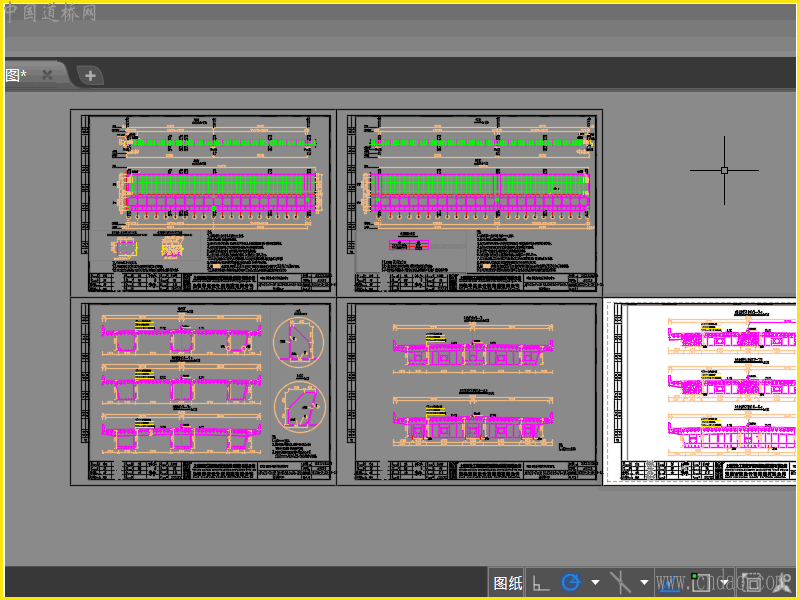Expand polar tracking angle dropdown arrow
This screenshot has width=800, height=600.
(595, 583)
